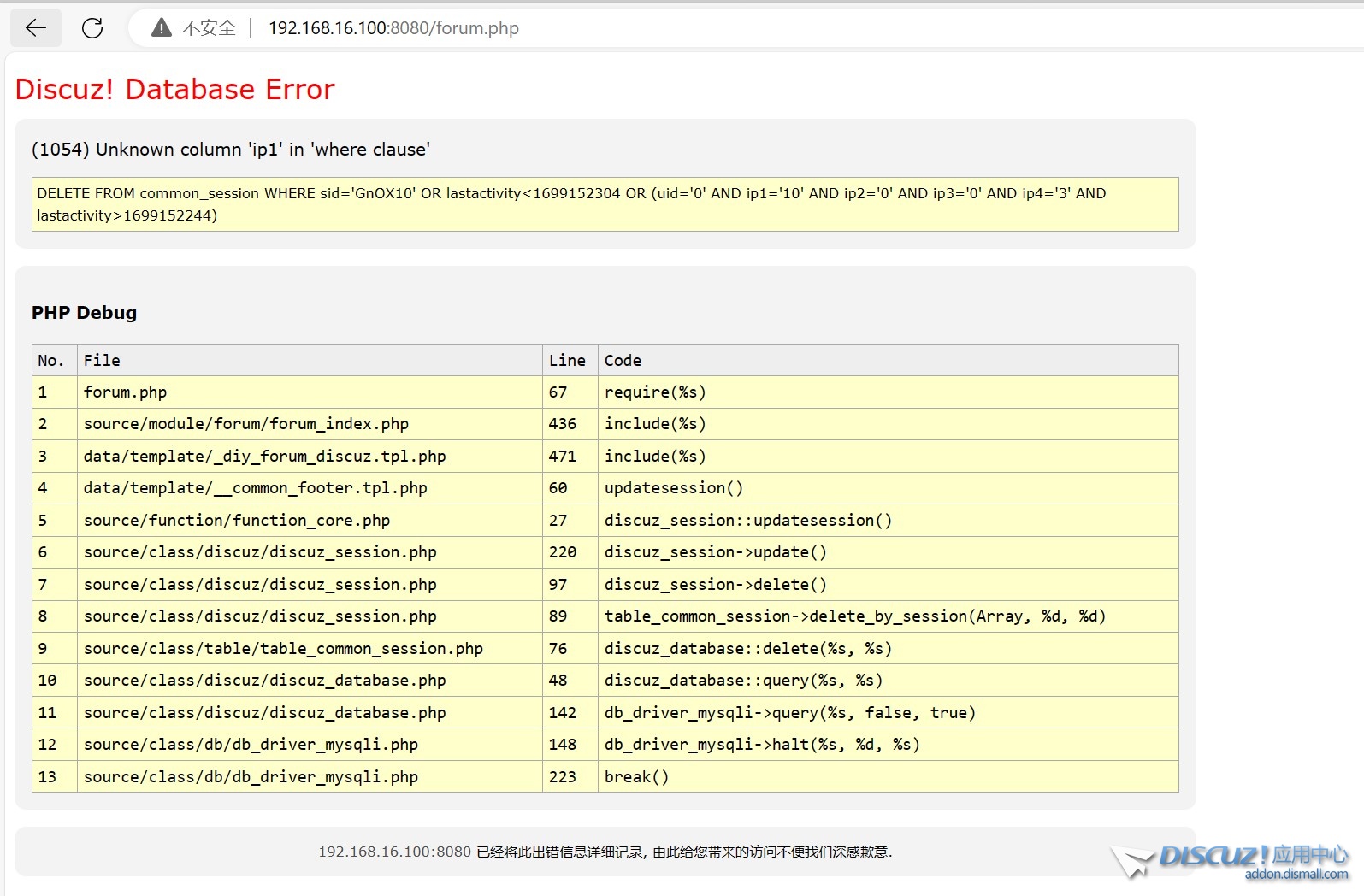Click the addon.dismall.com link text
This screenshot has width=1364, height=896.
click(x=1296, y=874)
